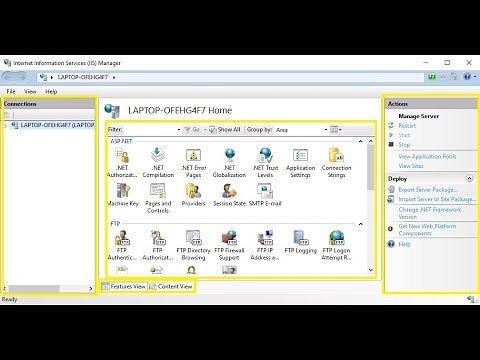Viewport: 480px width, 360px height.
Task: Select LAPTOP-OFEHG4F7 in the address bar
Action: click(x=83, y=77)
